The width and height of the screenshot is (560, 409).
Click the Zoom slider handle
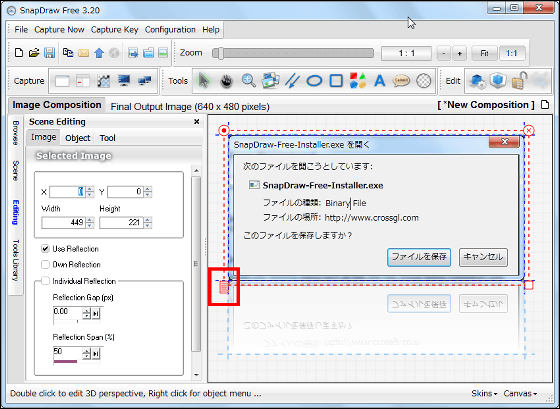[220, 53]
